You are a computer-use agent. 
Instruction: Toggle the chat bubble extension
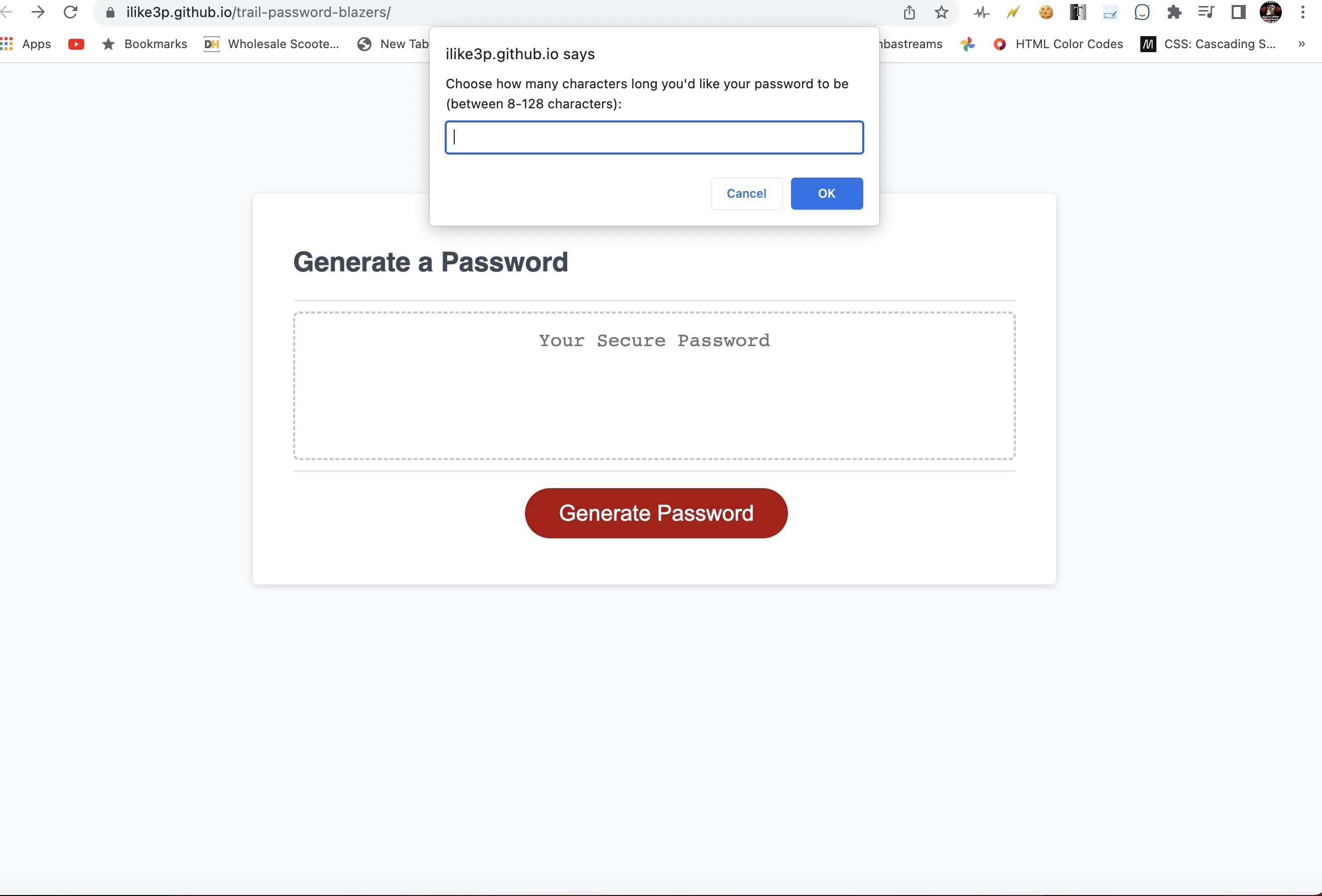(x=1142, y=12)
